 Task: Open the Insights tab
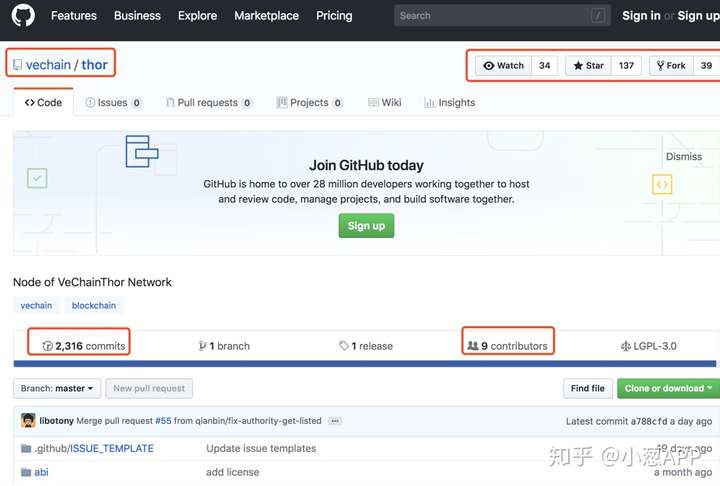pyautogui.click(x=450, y=102)
